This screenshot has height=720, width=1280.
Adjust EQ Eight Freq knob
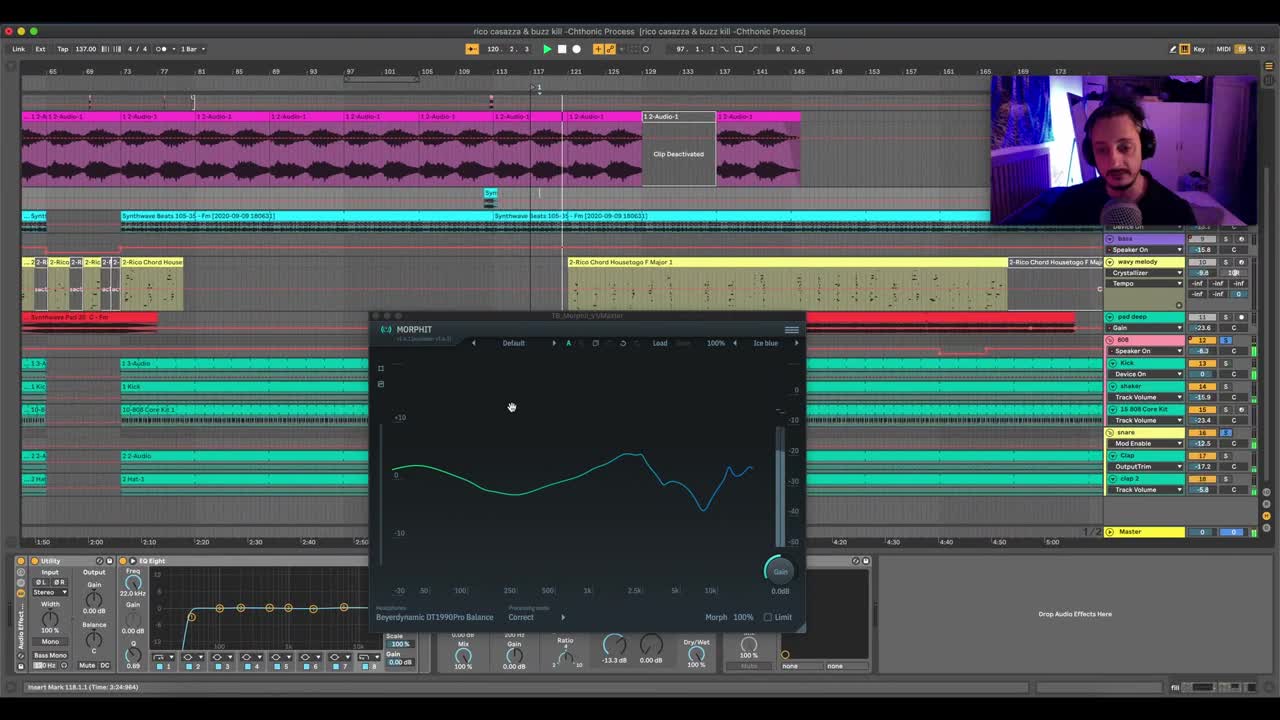tap(133, 583)
